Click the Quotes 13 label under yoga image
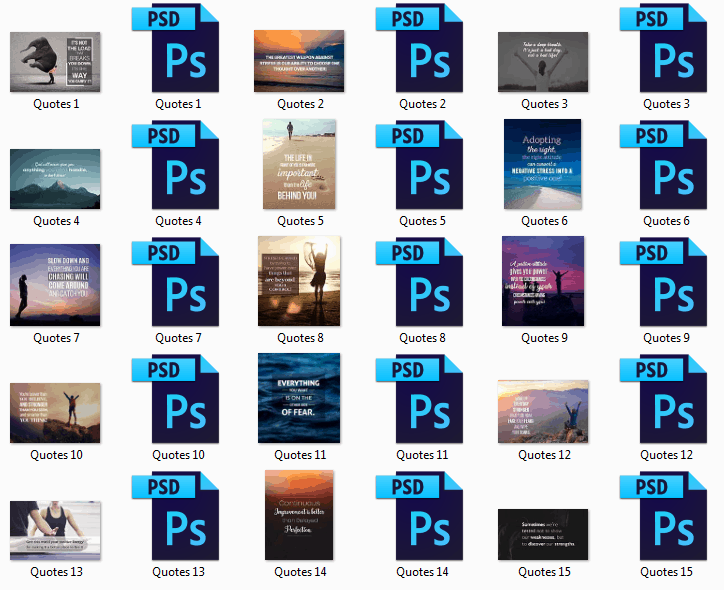 [x=56, y=572]
